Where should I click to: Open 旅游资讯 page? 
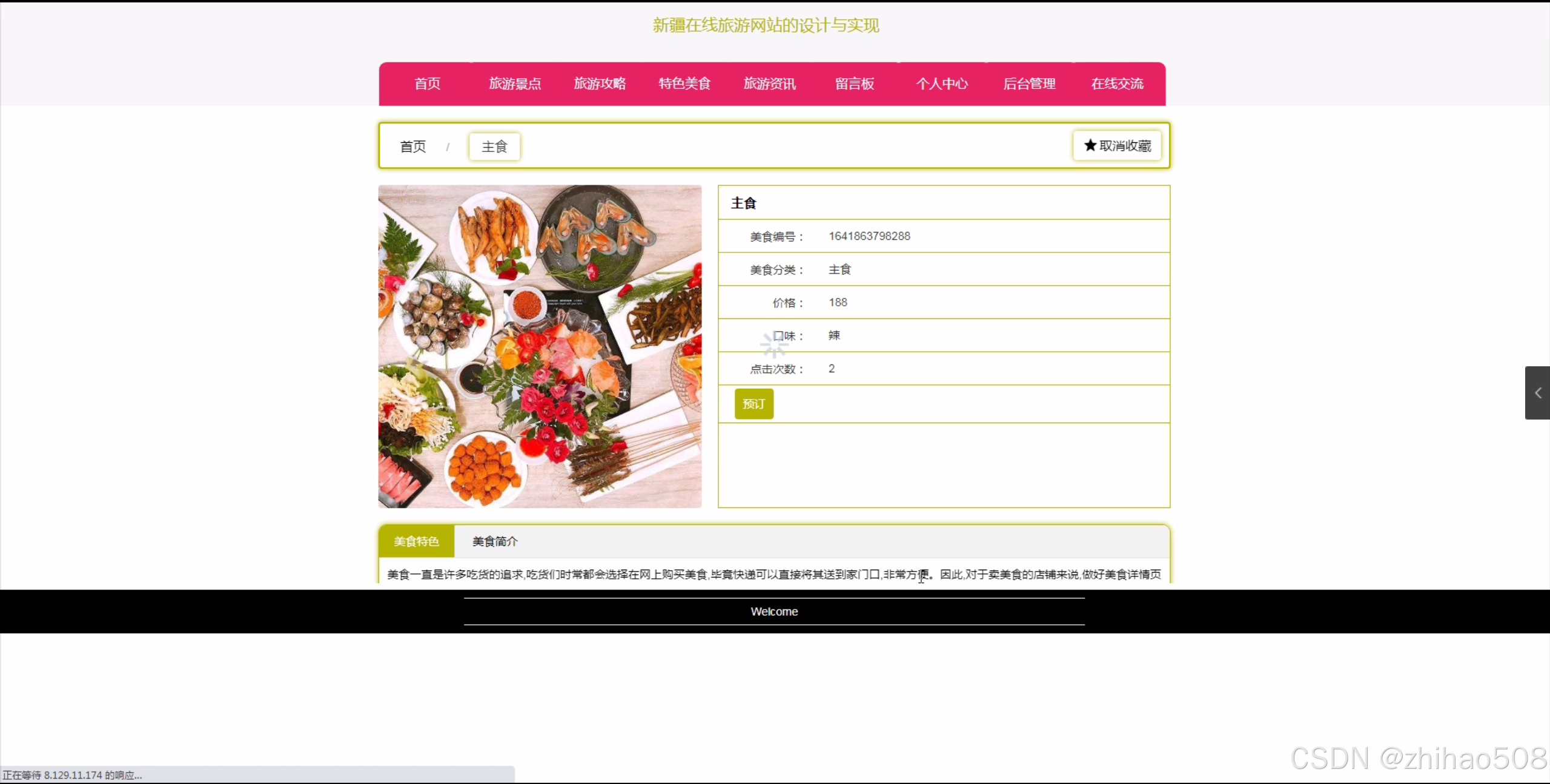point(769,84)
